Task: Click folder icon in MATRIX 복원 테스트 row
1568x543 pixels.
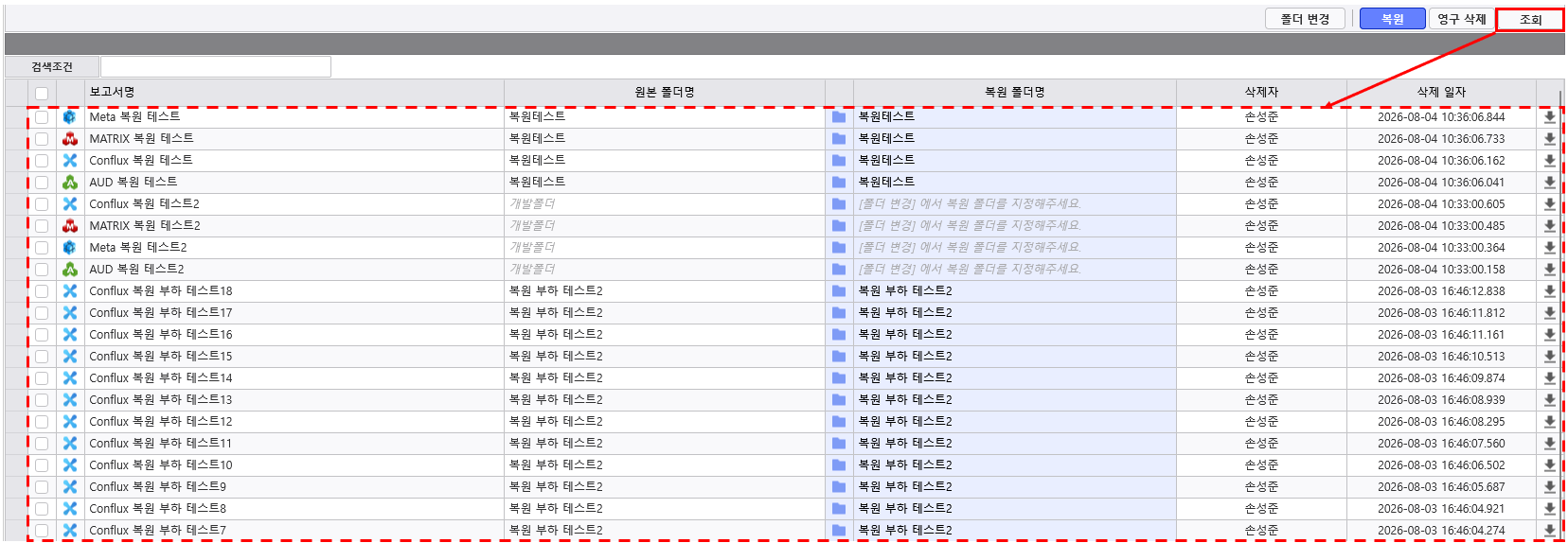Action: (x=839, y=139)
